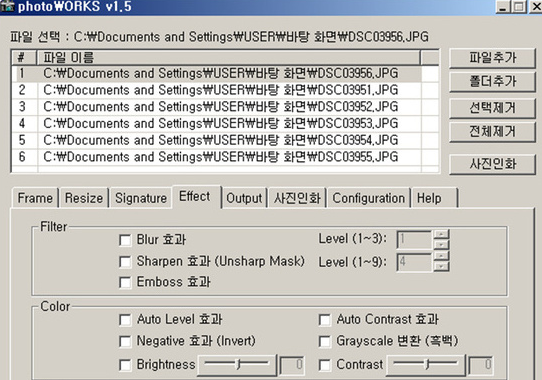
Task: Click the Blur Level value field
Action: point(414,240)
